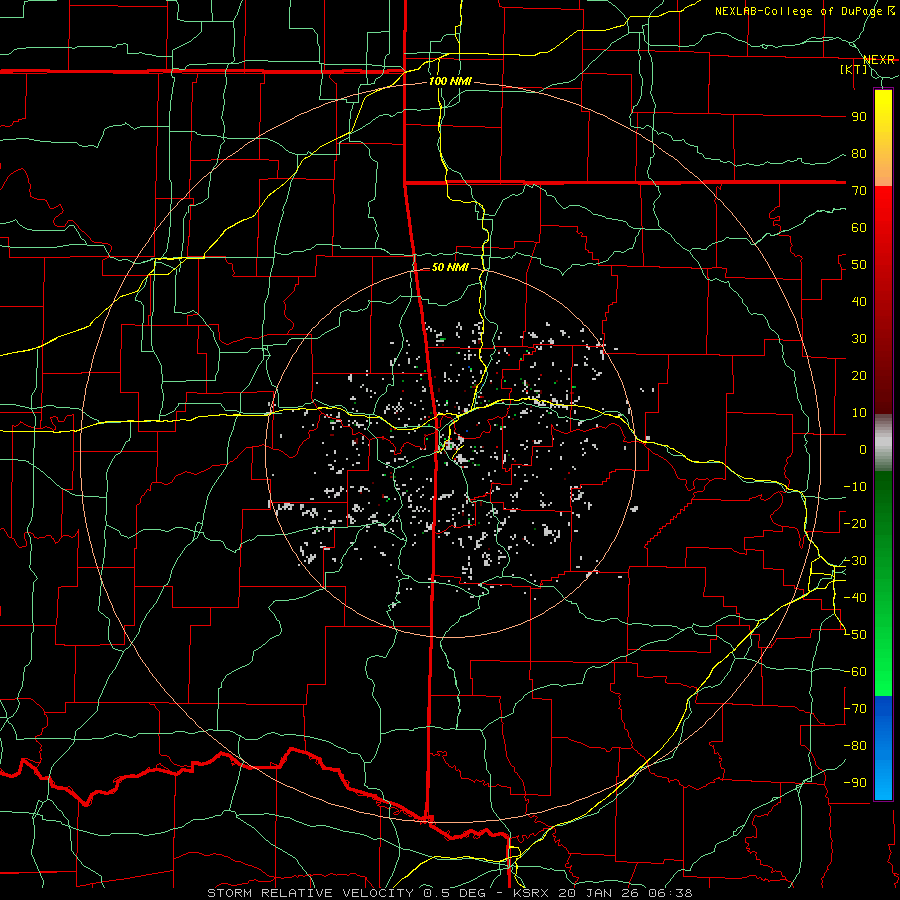Click the 0 value on velocity scale
Viewport: 900px width, 900px height.
click(x=863, y=450)
